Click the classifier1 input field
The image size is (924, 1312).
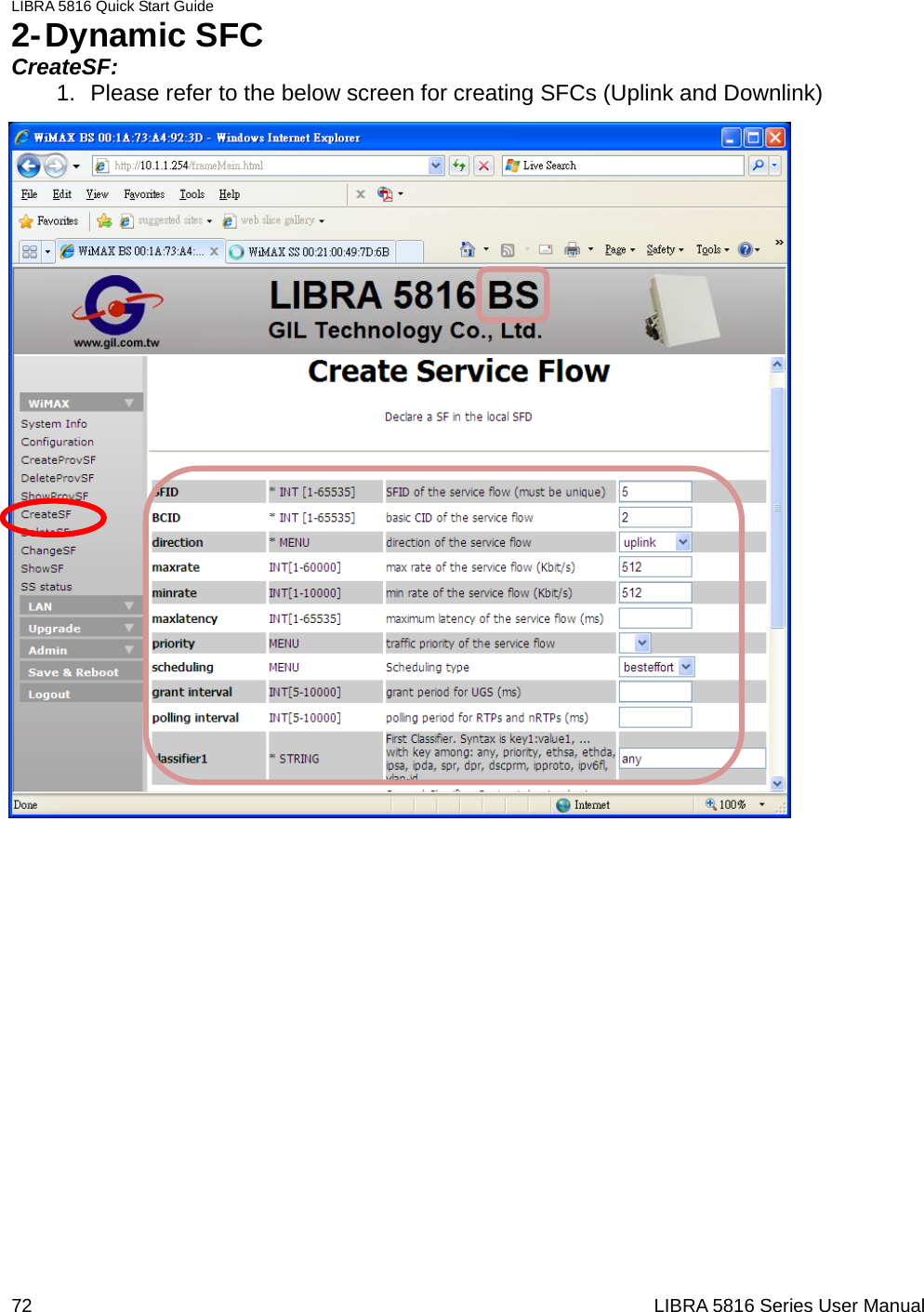pyautogui.click(x=693, y=759)
